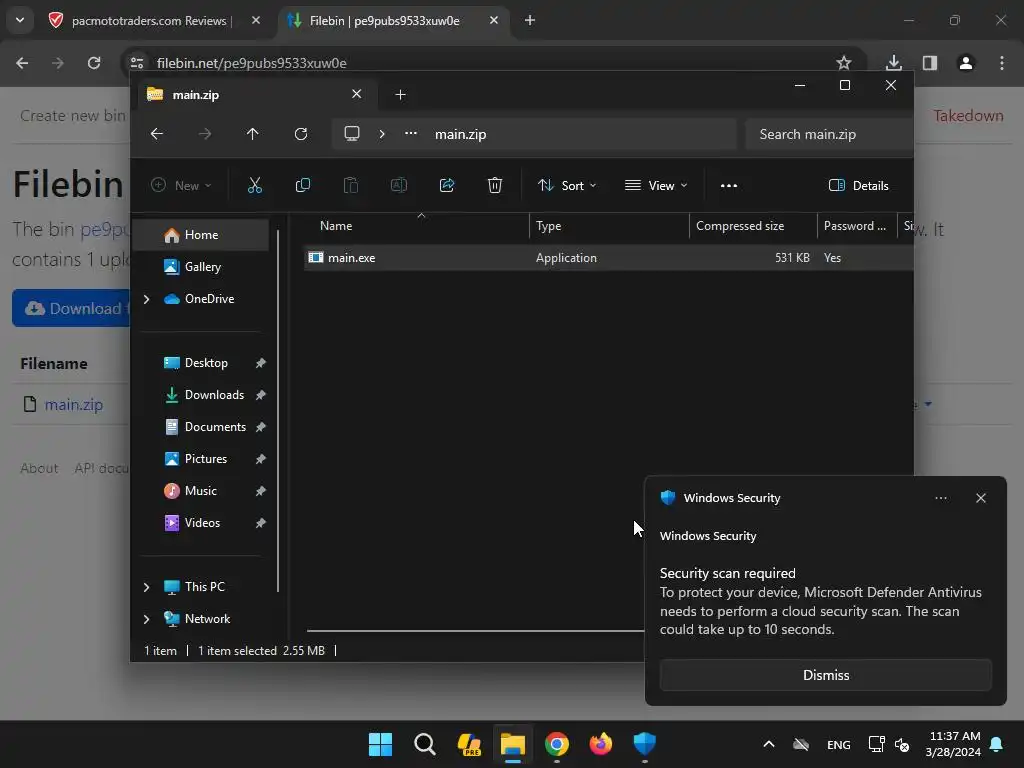The height and width of the screenshot is (768, 1024).
Task: Open Gallery in navigation pane
Action: click(201, 267)
